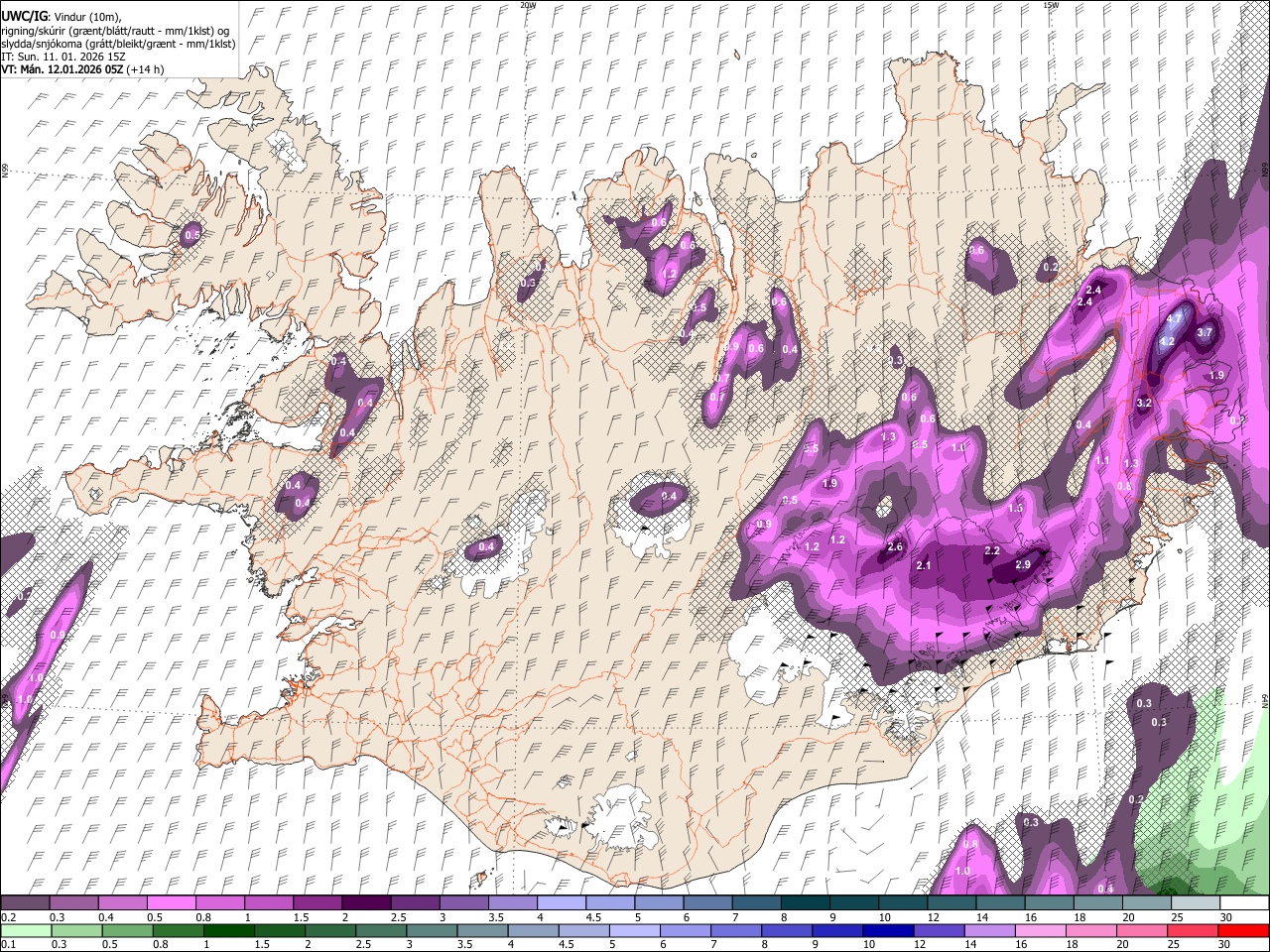Image resolution: width=1270 pixels, height=952 pixels.
Task: Click the 2.6 precipitation value on the map
Action: (x=895, y=547)
